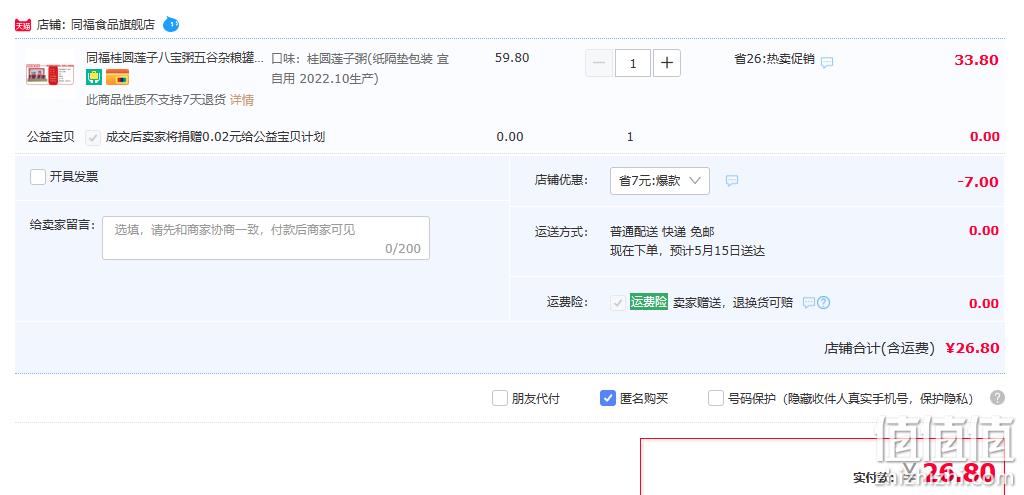The image size is (1024, 495).
Task: Click the question mark help icon in 运费险 row
Action: pos(824,302)
